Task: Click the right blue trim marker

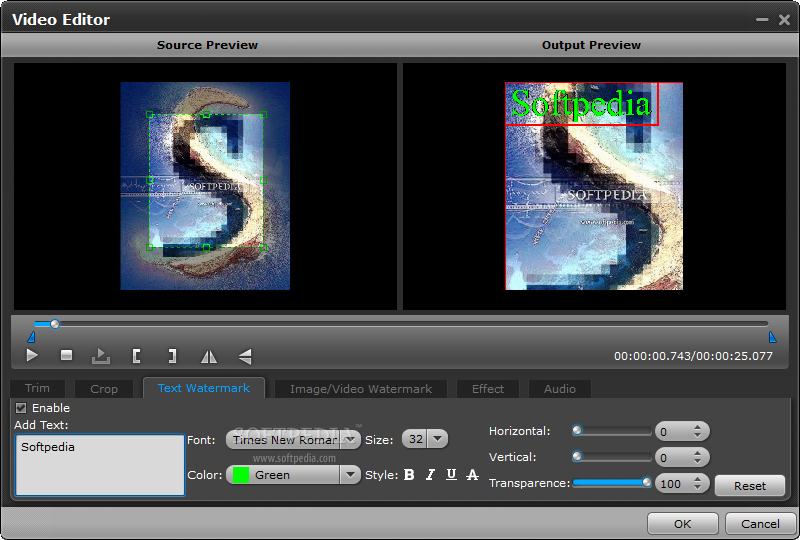Action: click(x=772, y=337)
